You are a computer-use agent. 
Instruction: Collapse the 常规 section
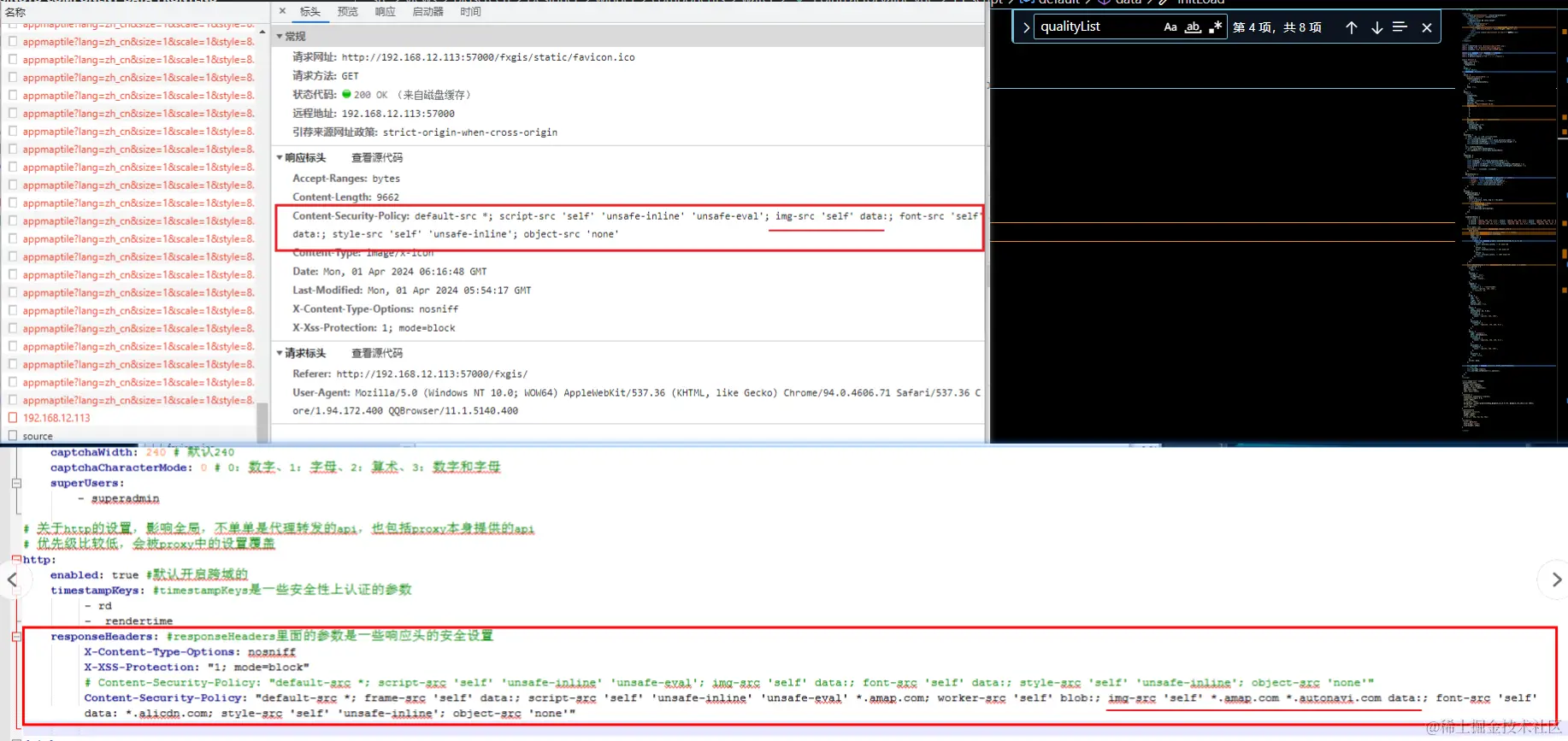coord(280,37)
